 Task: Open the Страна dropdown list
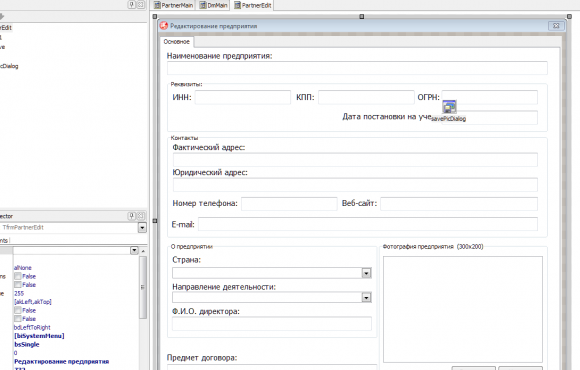coord(366,273)
